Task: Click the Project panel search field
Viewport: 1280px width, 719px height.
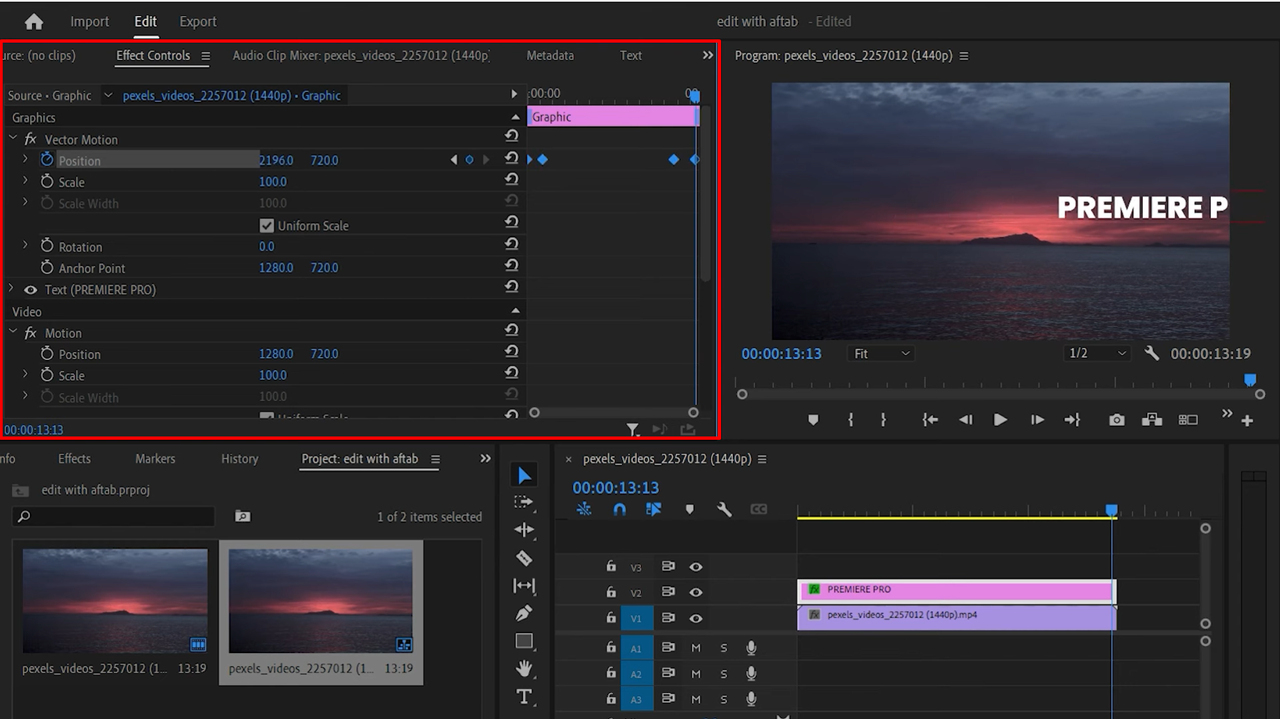Action: click(113, 516)
